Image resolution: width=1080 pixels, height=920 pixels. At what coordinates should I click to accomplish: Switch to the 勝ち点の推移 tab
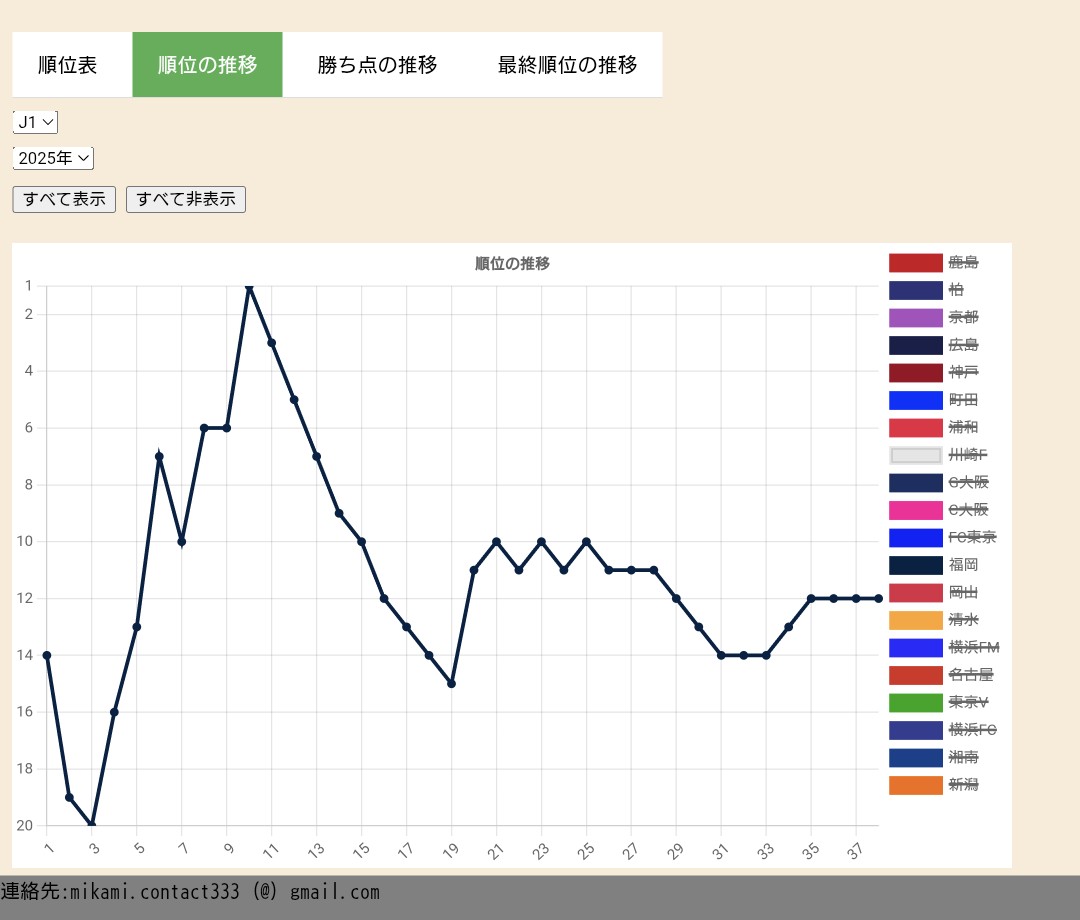pyautogui.click(x=377, y=65)
